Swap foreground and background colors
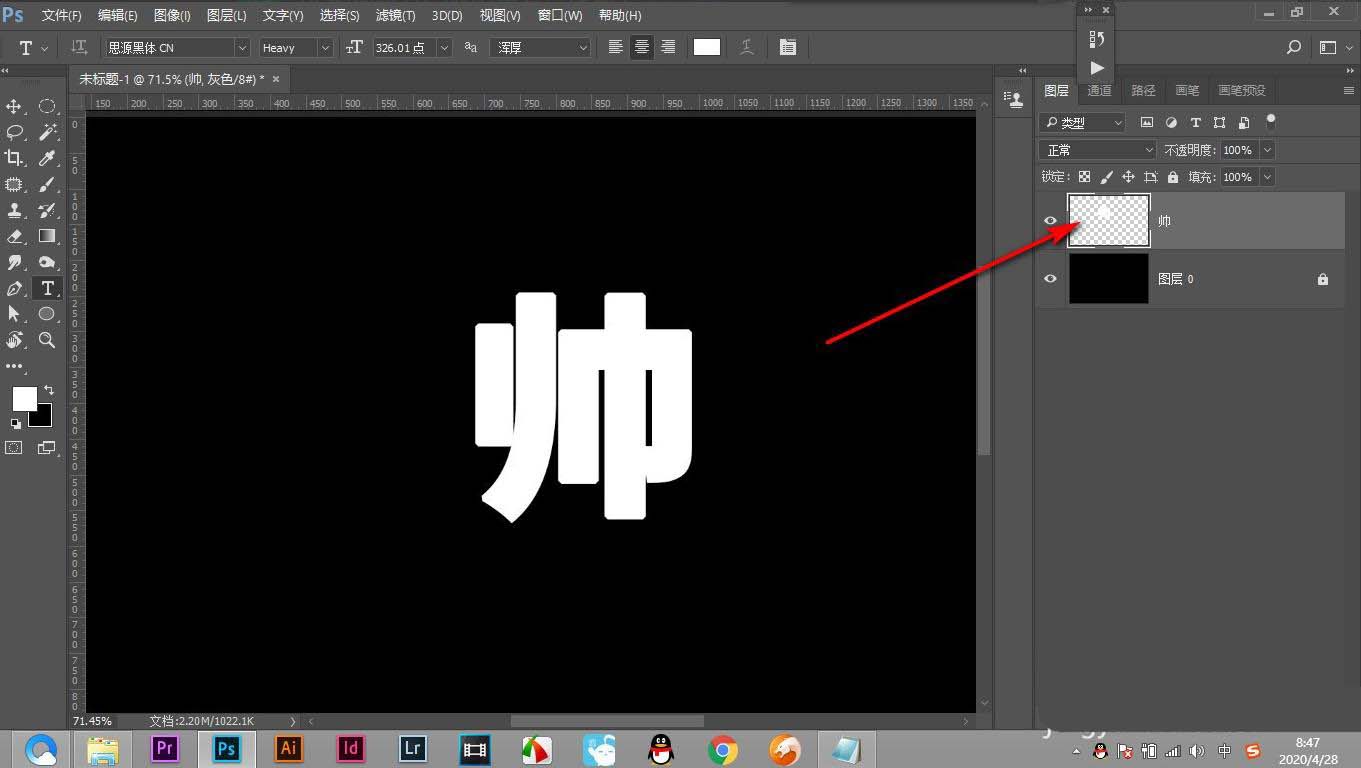 coord(48,390)
